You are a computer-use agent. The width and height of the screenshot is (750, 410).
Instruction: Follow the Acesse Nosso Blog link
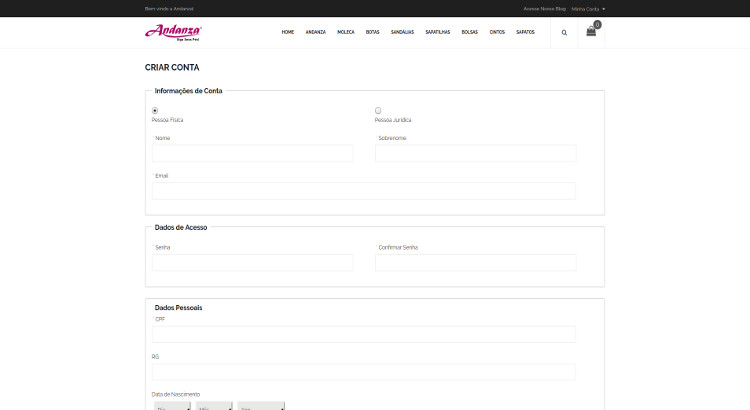(544, 9)
